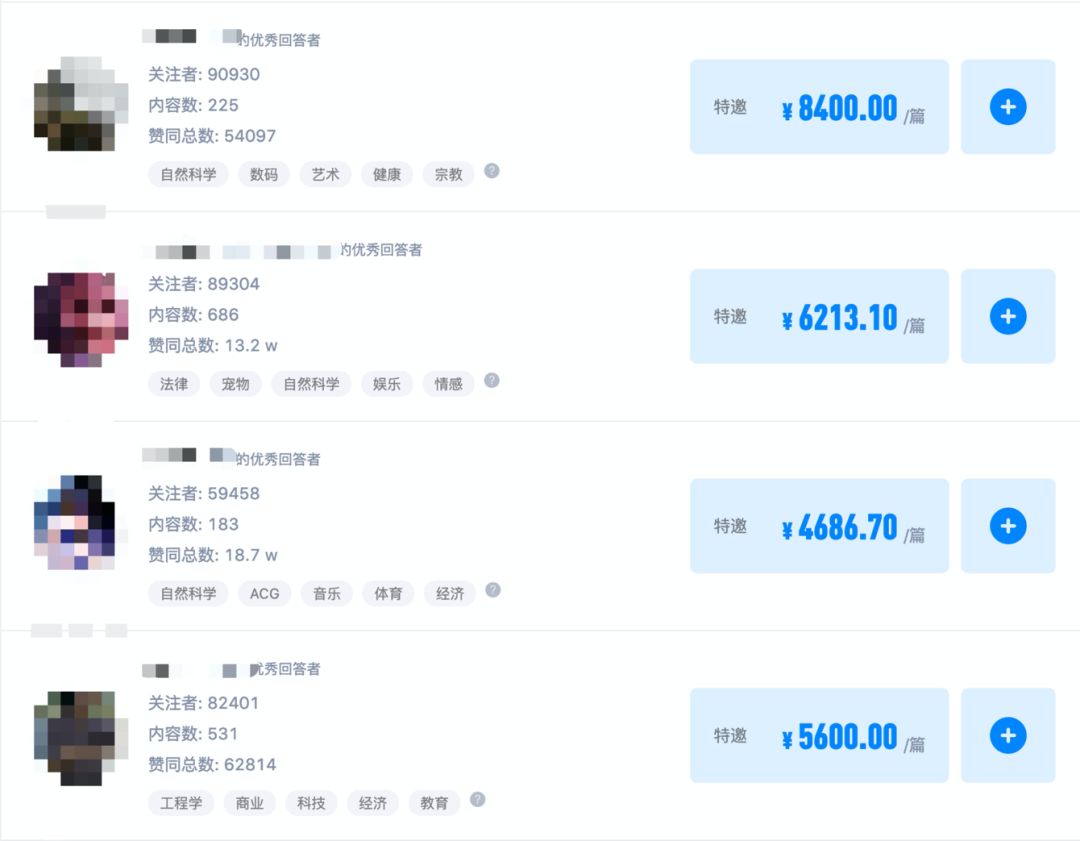Screen dimensions: 1080x841
Task: Click the 宠物 topic tag
Action: pyautogui.click(x=236, y=384)
